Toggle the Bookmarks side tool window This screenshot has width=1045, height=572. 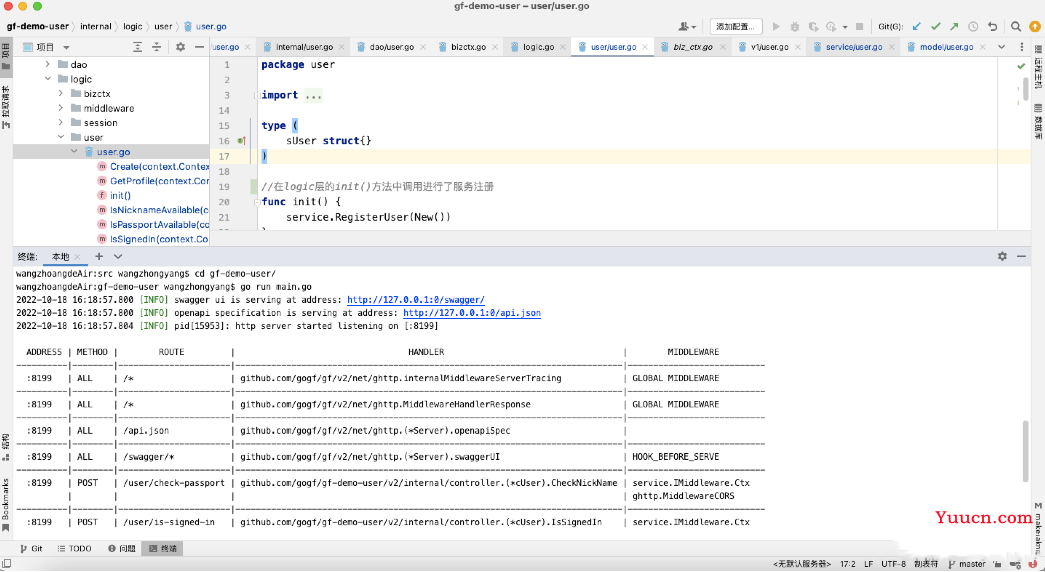point(5,505)
